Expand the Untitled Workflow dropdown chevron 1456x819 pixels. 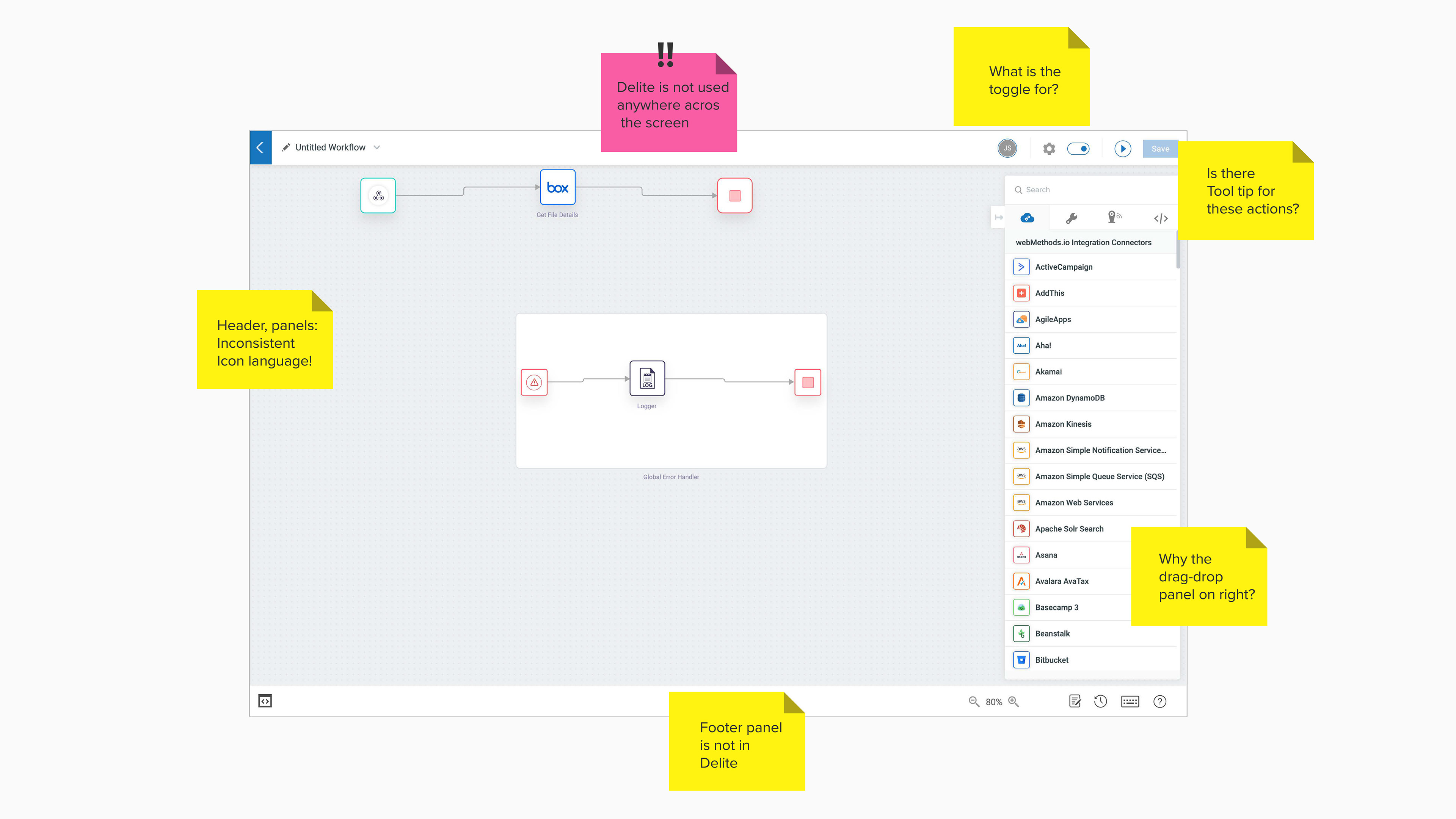point(377,147)
